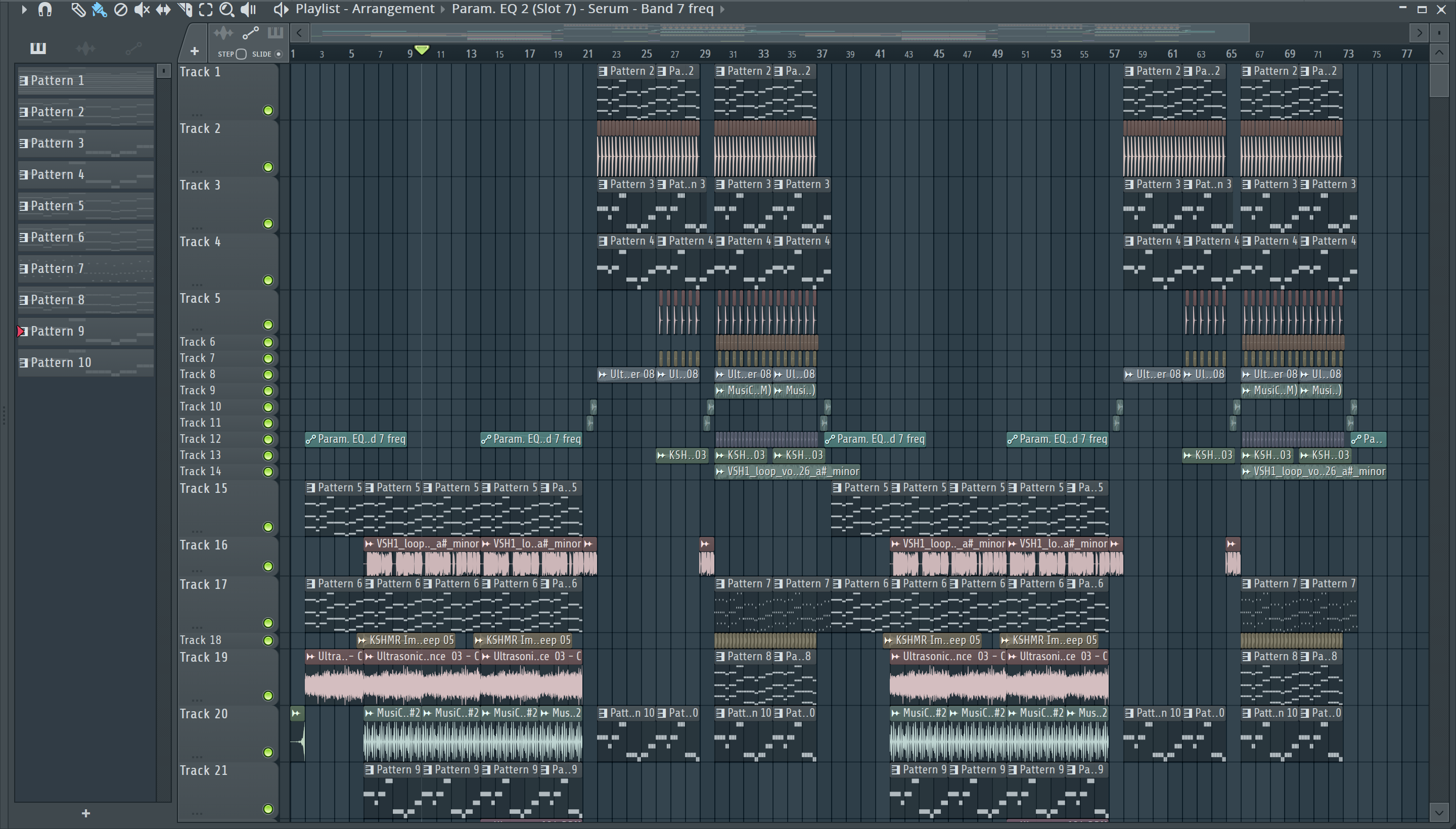Select Pattern 3 in the picker
Screen dimensions: 1456x829
[85, 144]
